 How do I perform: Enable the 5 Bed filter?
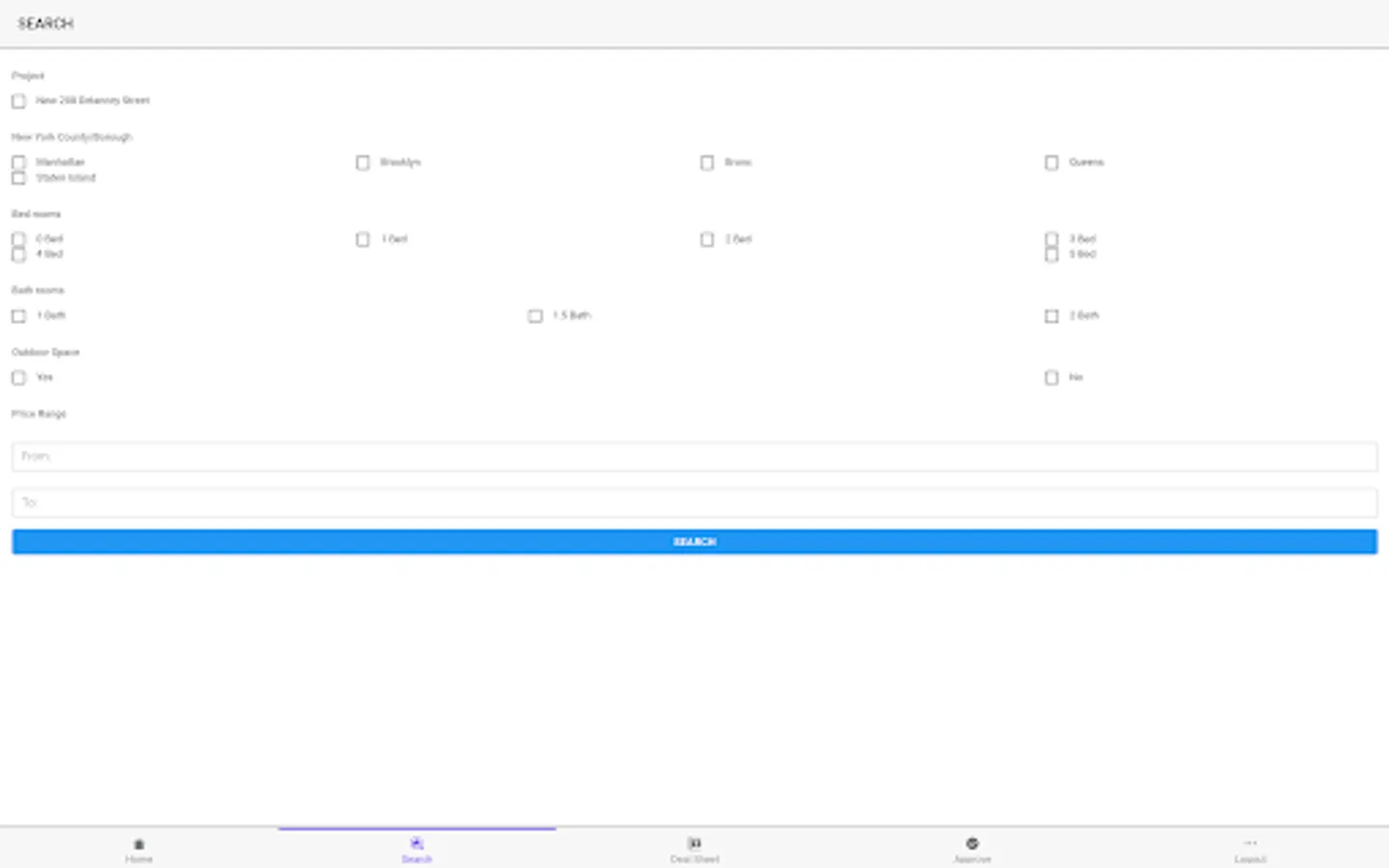(x=1051, y=254)
